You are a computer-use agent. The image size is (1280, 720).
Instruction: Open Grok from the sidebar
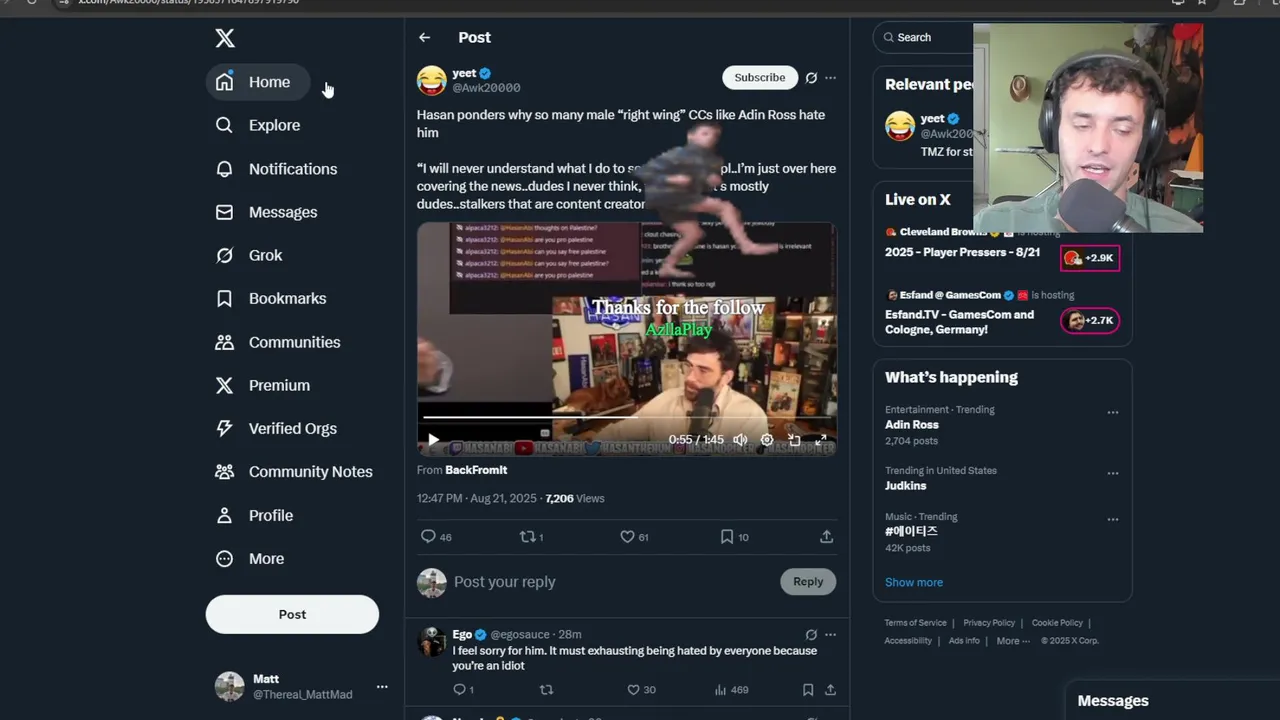[250, 255]
